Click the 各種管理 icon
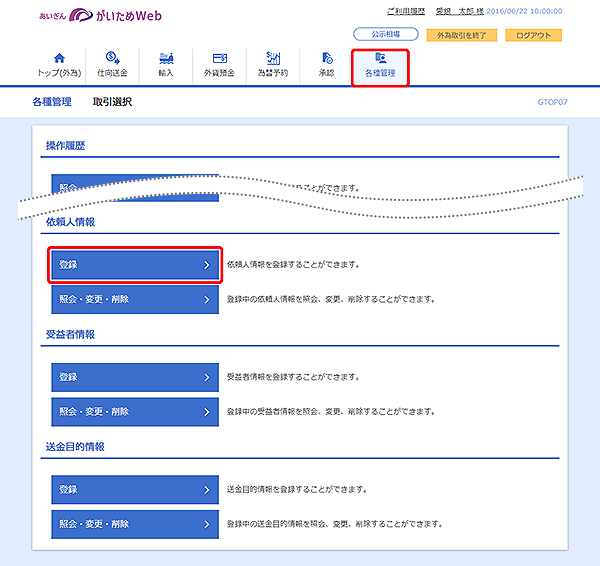Viewport: 600px width, 566px height. tap(380, 58)
